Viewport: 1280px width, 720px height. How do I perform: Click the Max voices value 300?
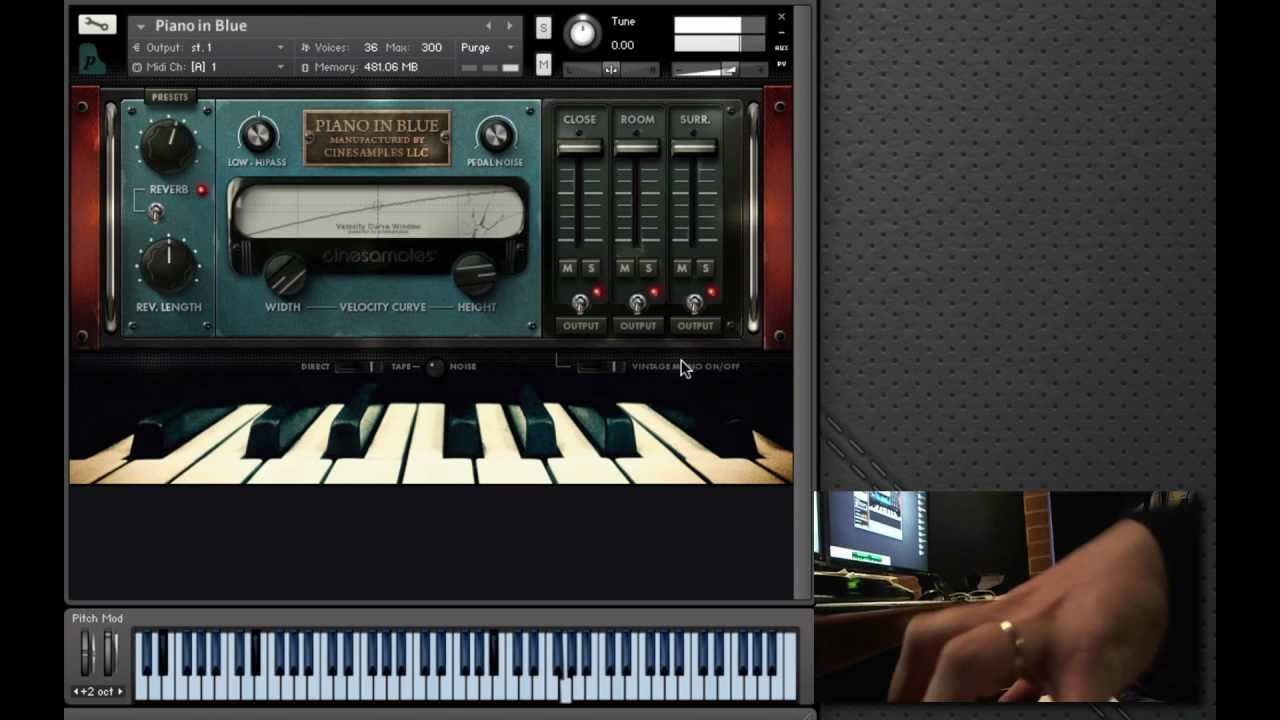coord(431,48)
